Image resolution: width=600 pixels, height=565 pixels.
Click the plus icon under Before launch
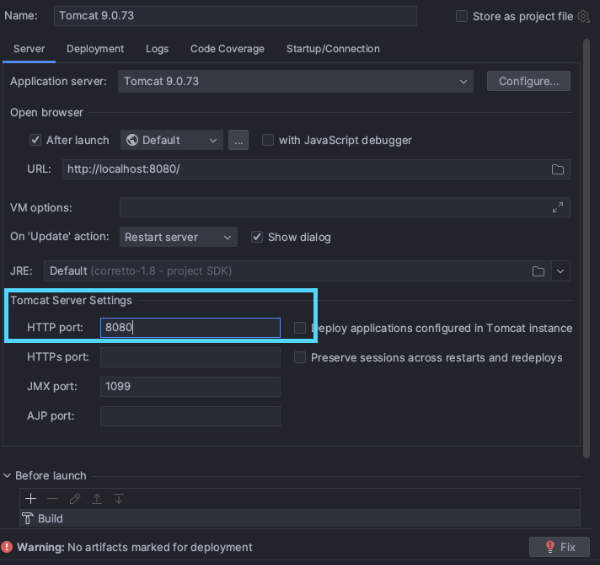(x=31, y=499)
